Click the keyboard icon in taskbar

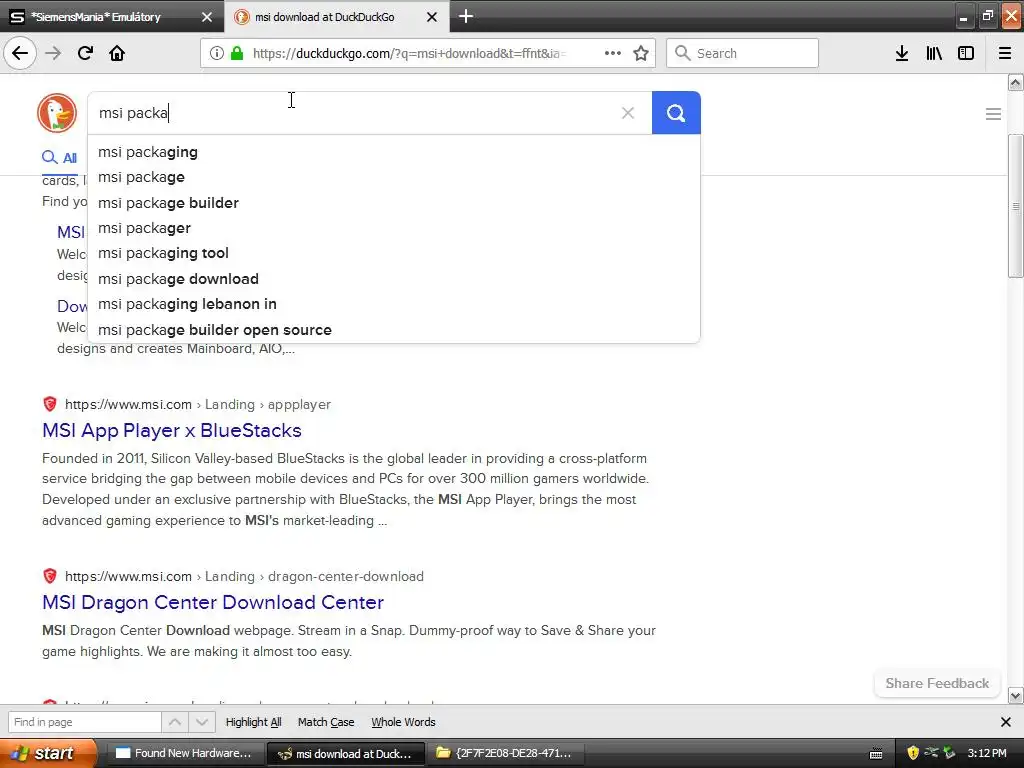click(x=876, y=754)
